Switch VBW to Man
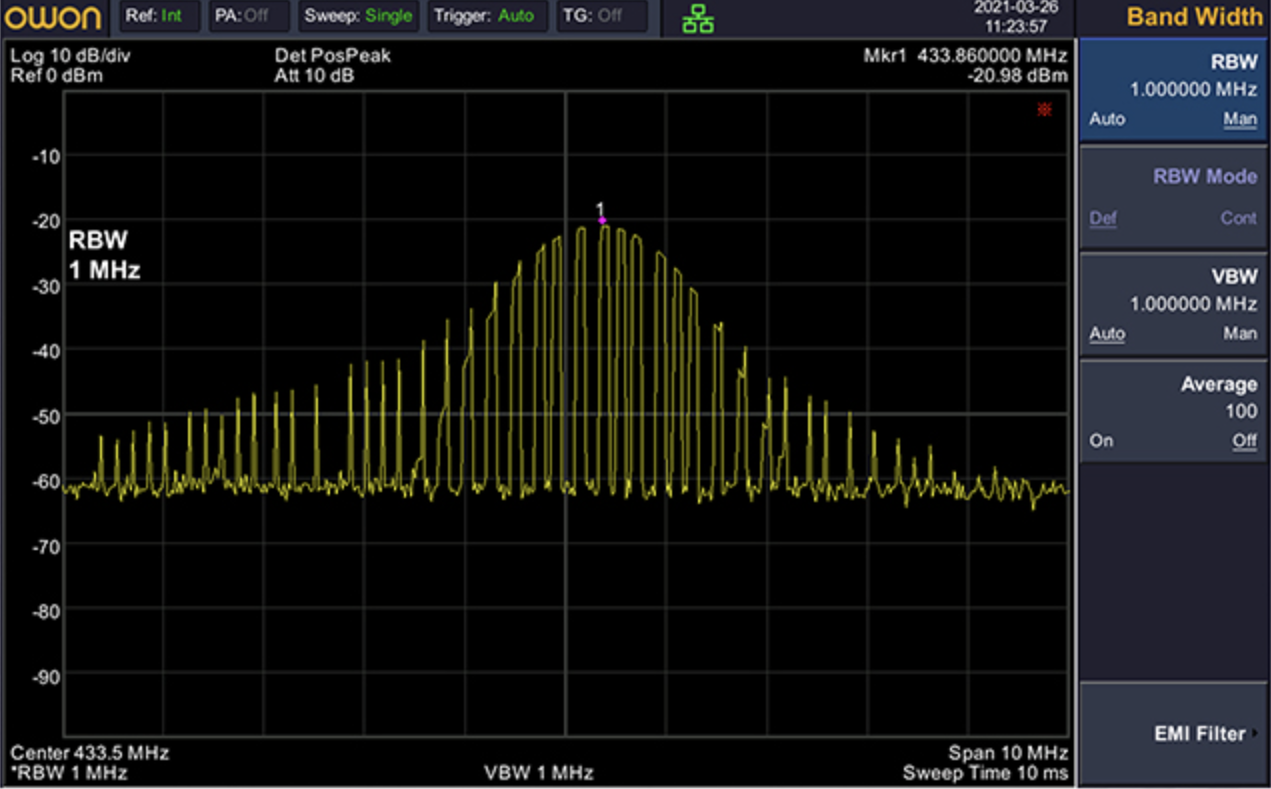1271x789 pixels. click(1240, 334)
